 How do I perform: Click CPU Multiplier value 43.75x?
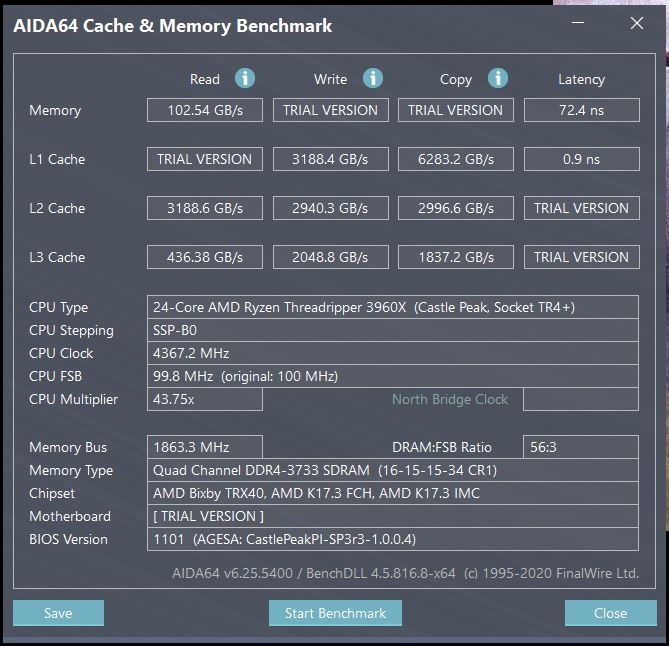pos(205,399)
